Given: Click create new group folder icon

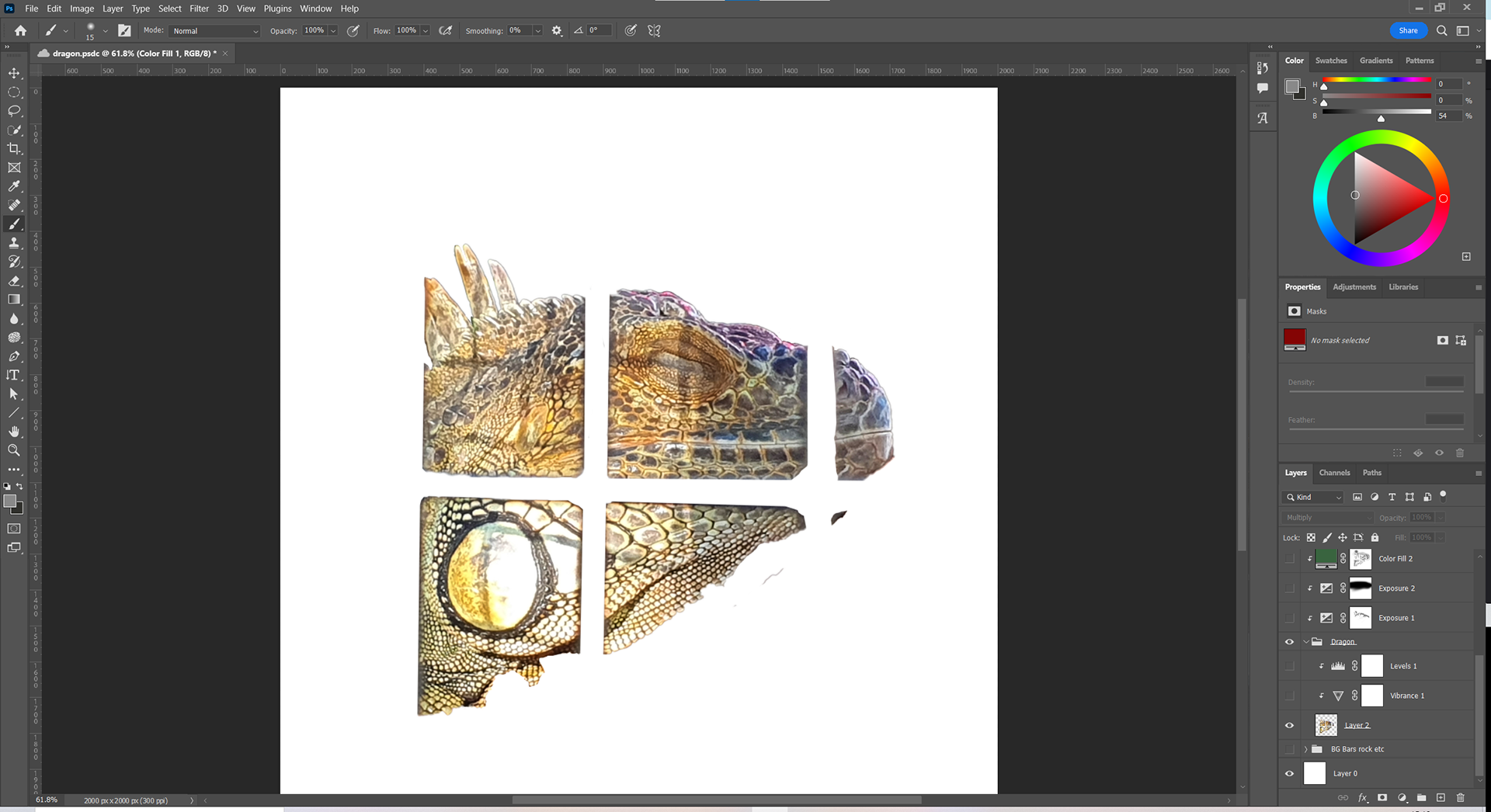Looking at the screenshot, I should pyautogui.click(x=1421, y=797).
